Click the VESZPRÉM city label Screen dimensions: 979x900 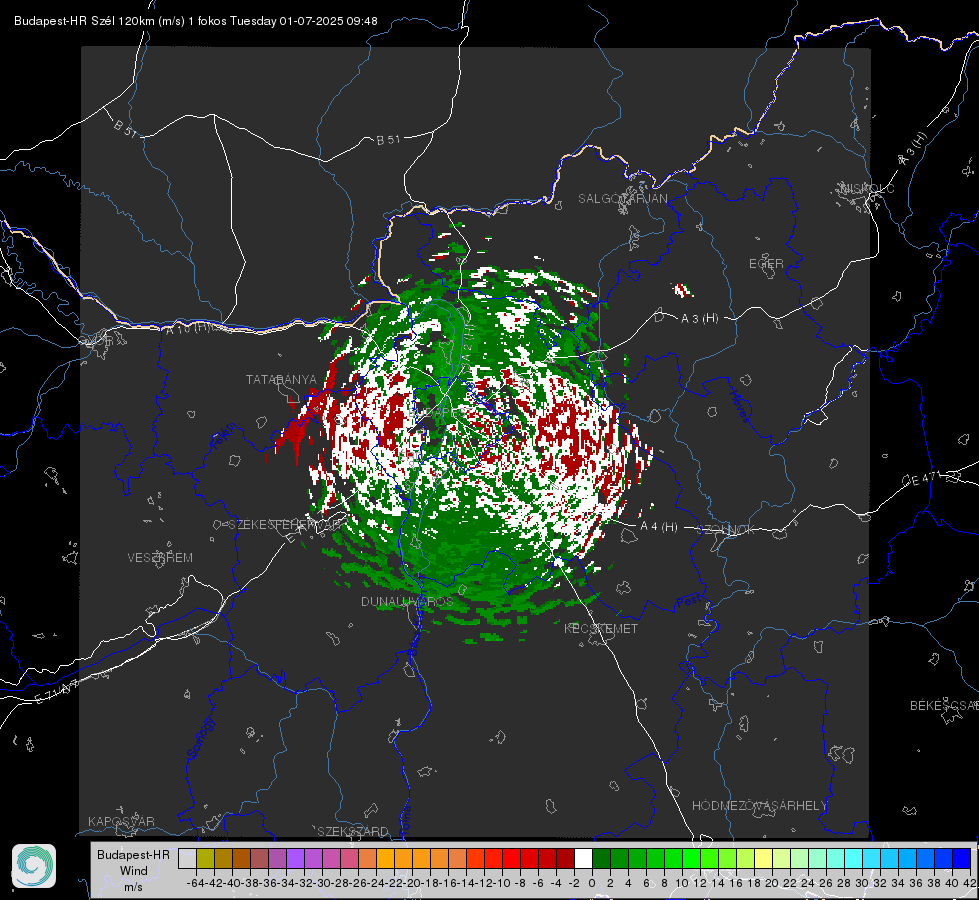pyautogui.click(x=160, y=557)
